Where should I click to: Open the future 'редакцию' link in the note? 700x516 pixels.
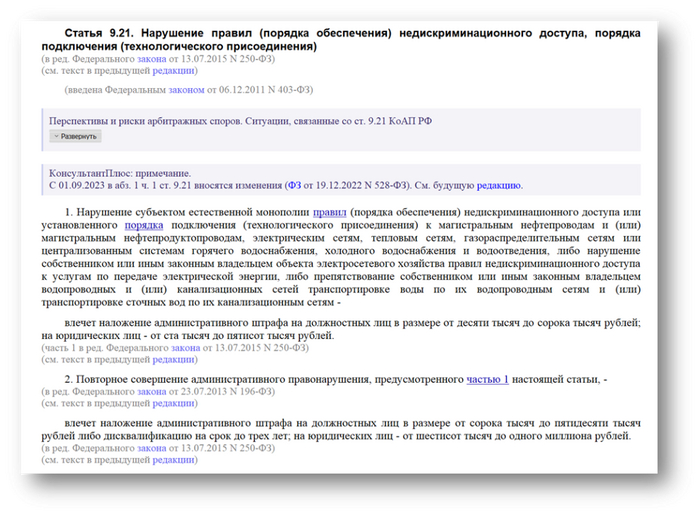point(499,185)
